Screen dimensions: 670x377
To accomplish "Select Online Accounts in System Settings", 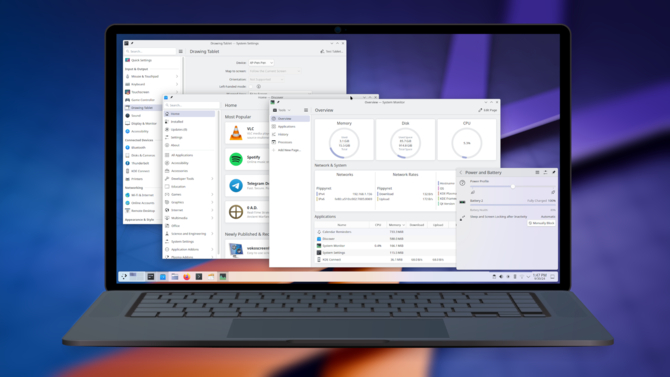I will [x=142, y=203].
